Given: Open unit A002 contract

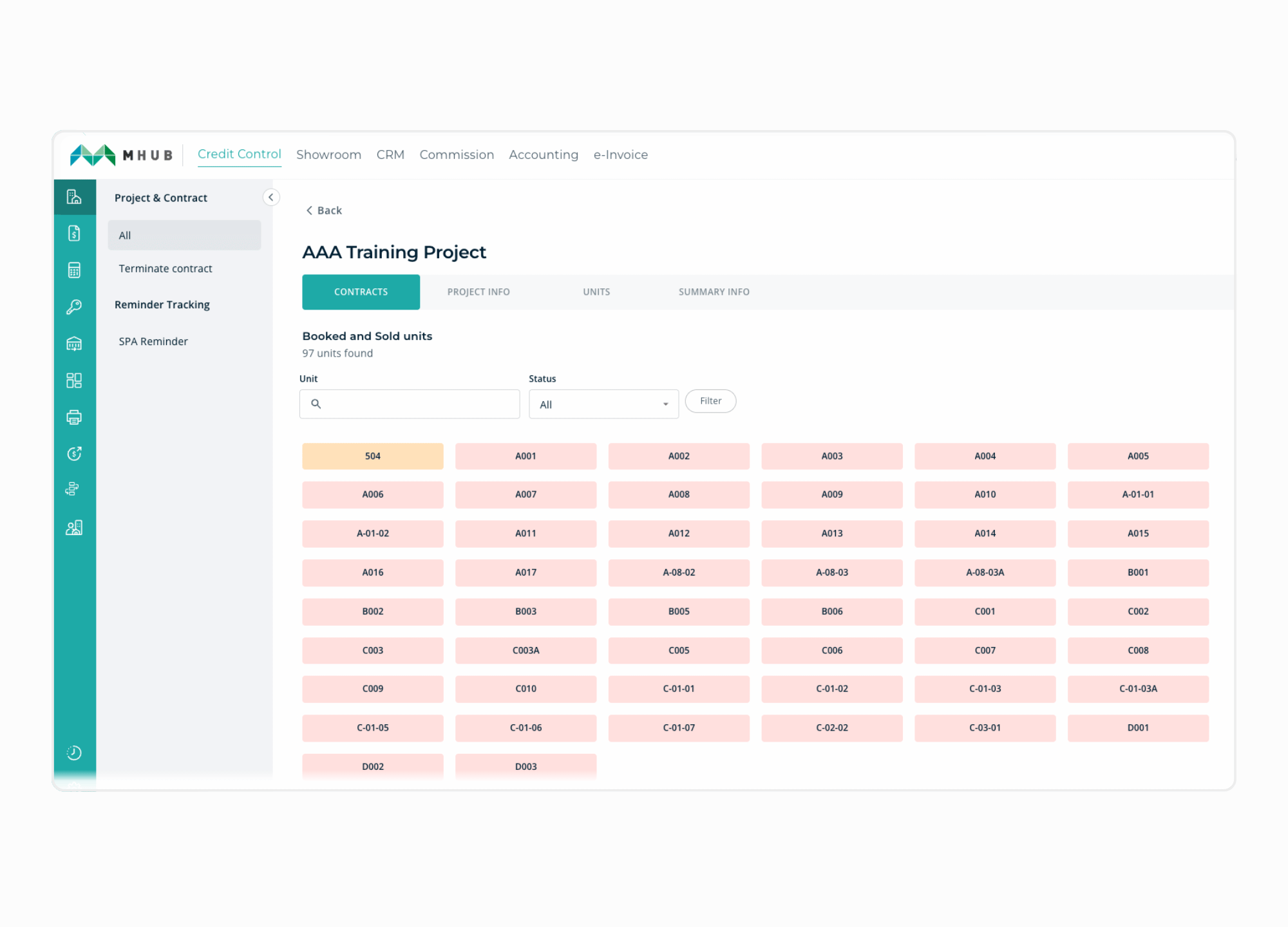Looking at the screenshot, I should point(679,456).
